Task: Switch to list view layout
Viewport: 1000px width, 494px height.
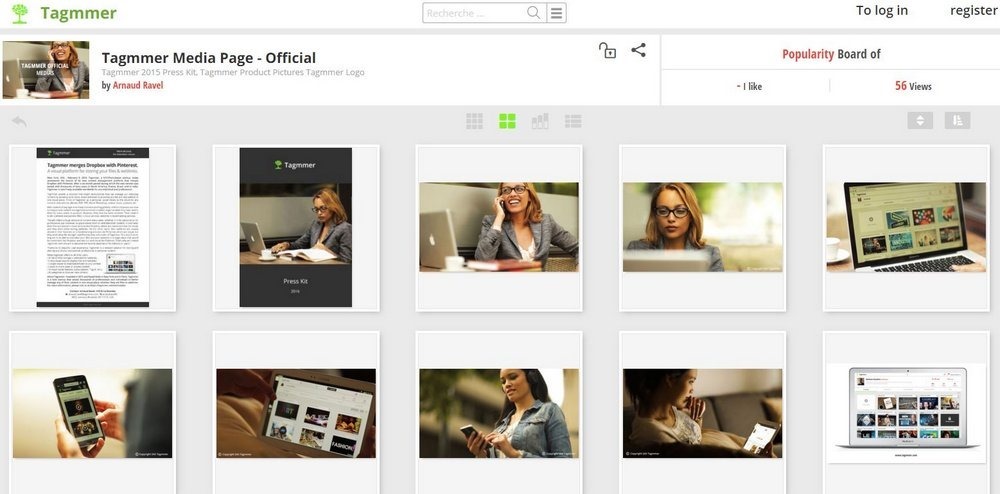Action: [573, 121]
